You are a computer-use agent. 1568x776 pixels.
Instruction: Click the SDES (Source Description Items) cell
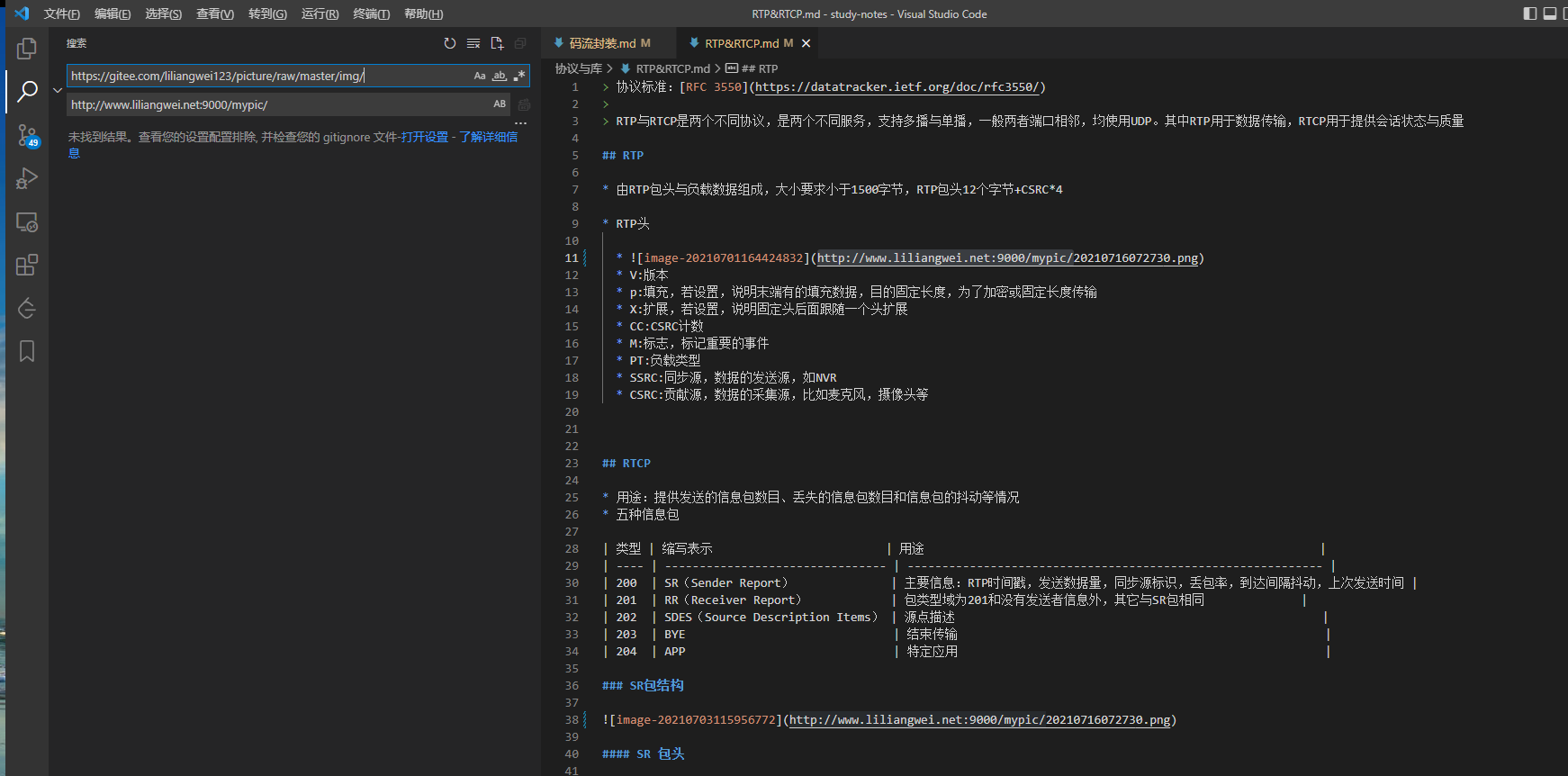(x=770, y=618)
